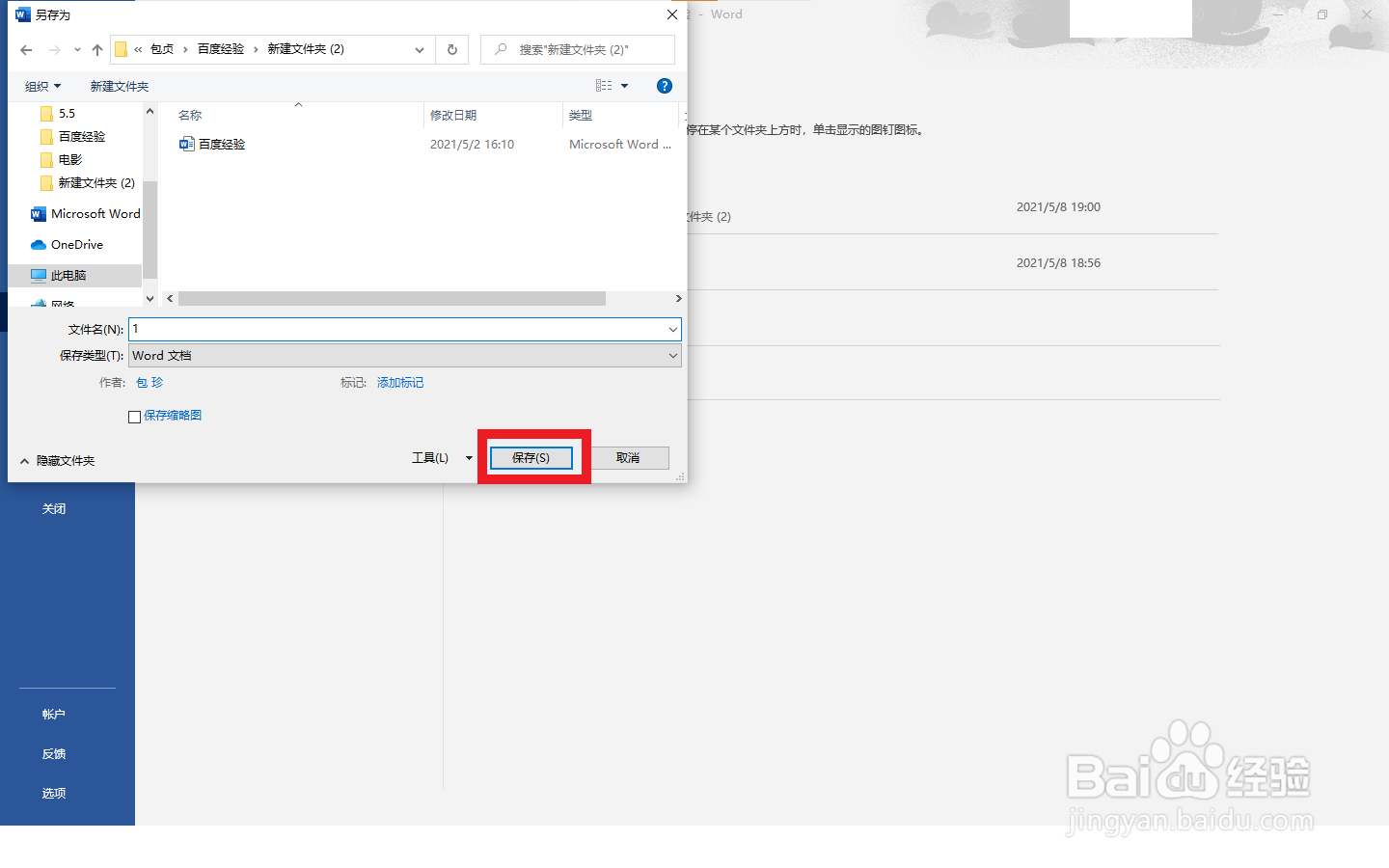The image size is (1389, 868).
Task: Open 反馈 in Word backstage sidebar
Action: [x=54, y=754]
